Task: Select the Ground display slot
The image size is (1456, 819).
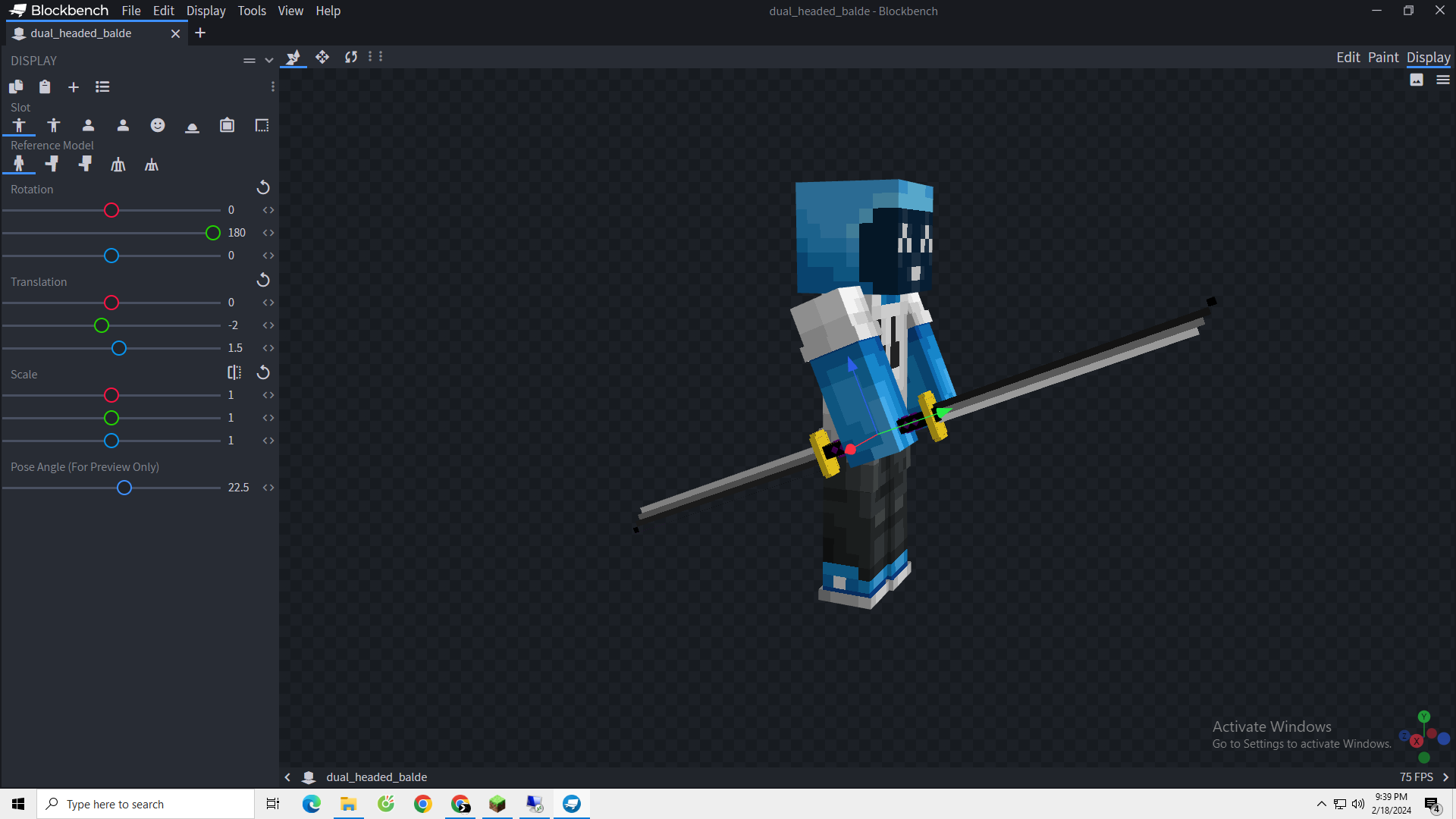Action: (x=193, y=126)
